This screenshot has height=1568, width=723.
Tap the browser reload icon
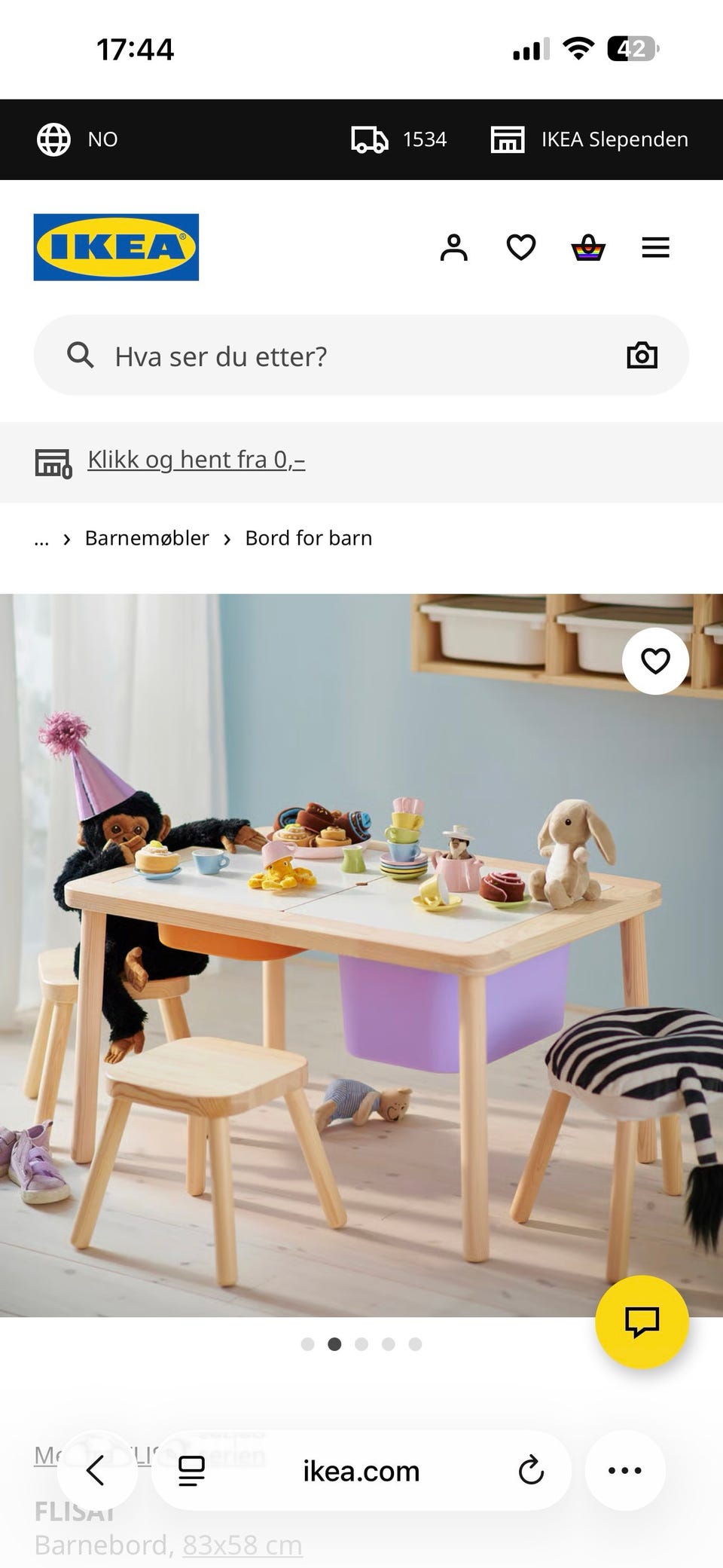(531, 1470)
